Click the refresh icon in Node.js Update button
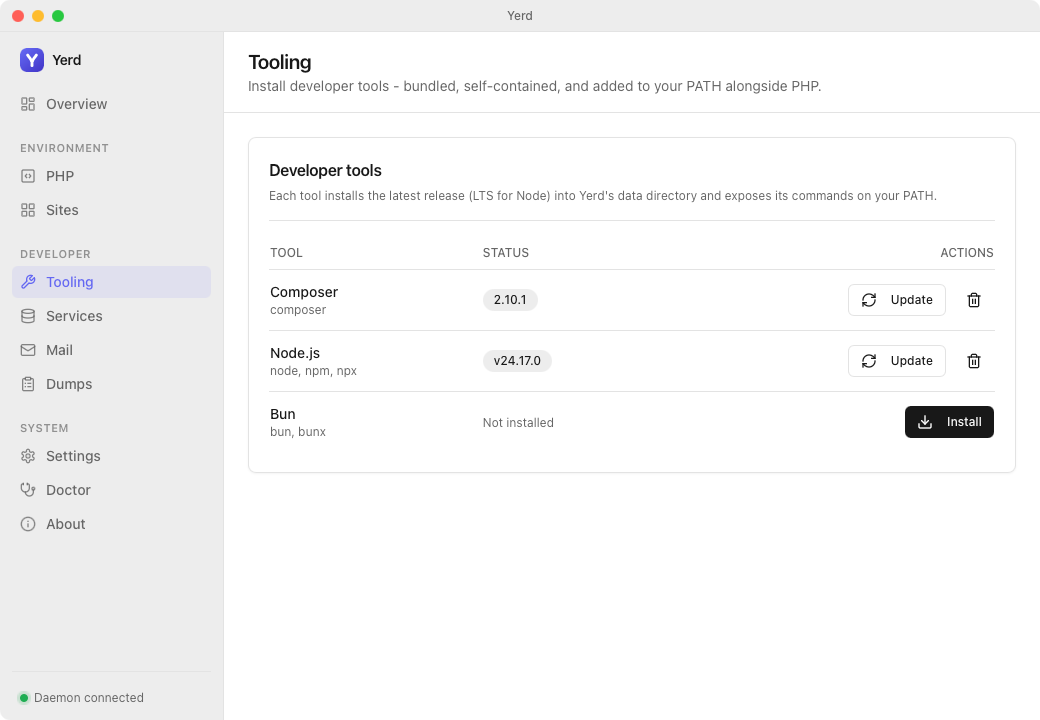Viewport: 1040px width, 720px height. pos(869,361)
